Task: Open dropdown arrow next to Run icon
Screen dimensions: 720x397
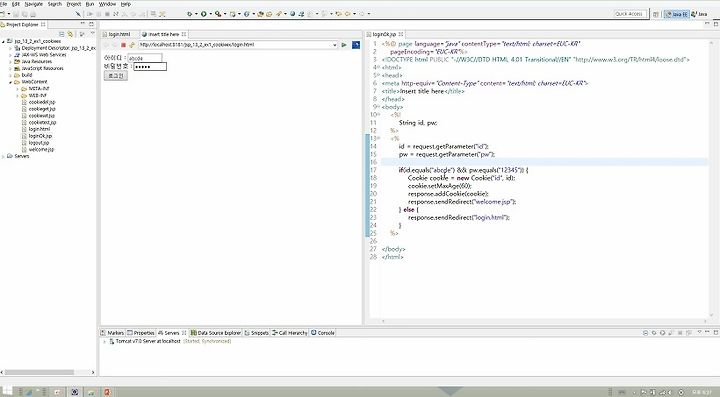Action: click(x=210, y=14)
